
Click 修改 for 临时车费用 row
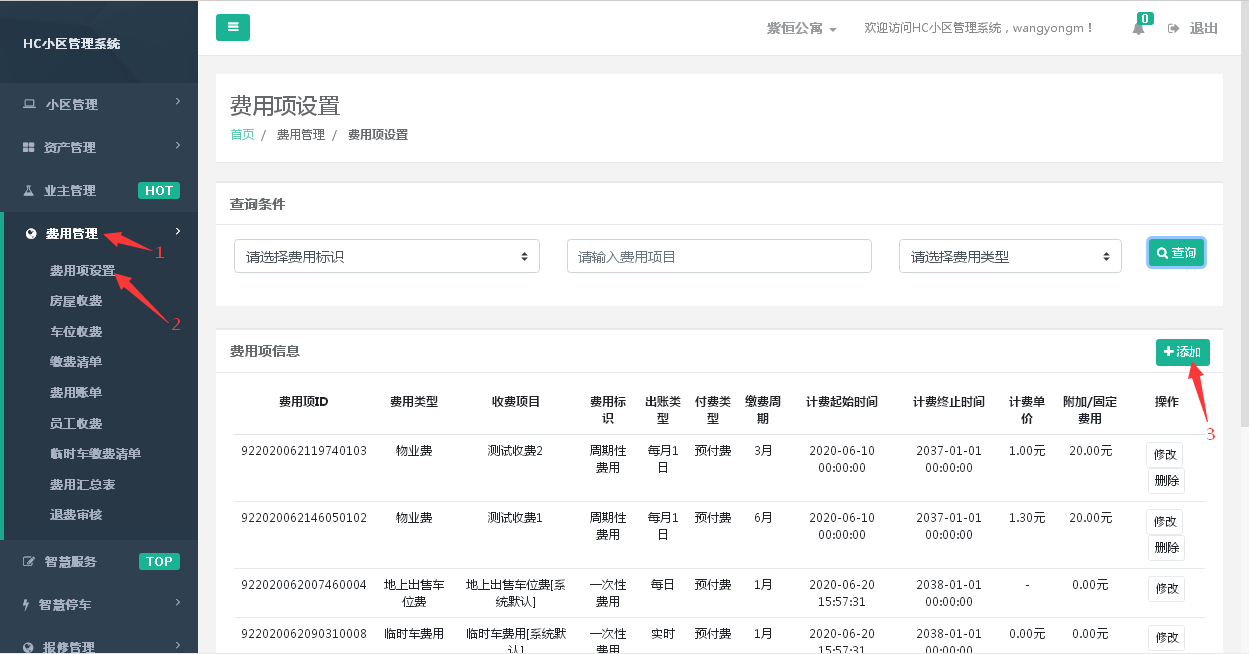[x=1165, y=637]
